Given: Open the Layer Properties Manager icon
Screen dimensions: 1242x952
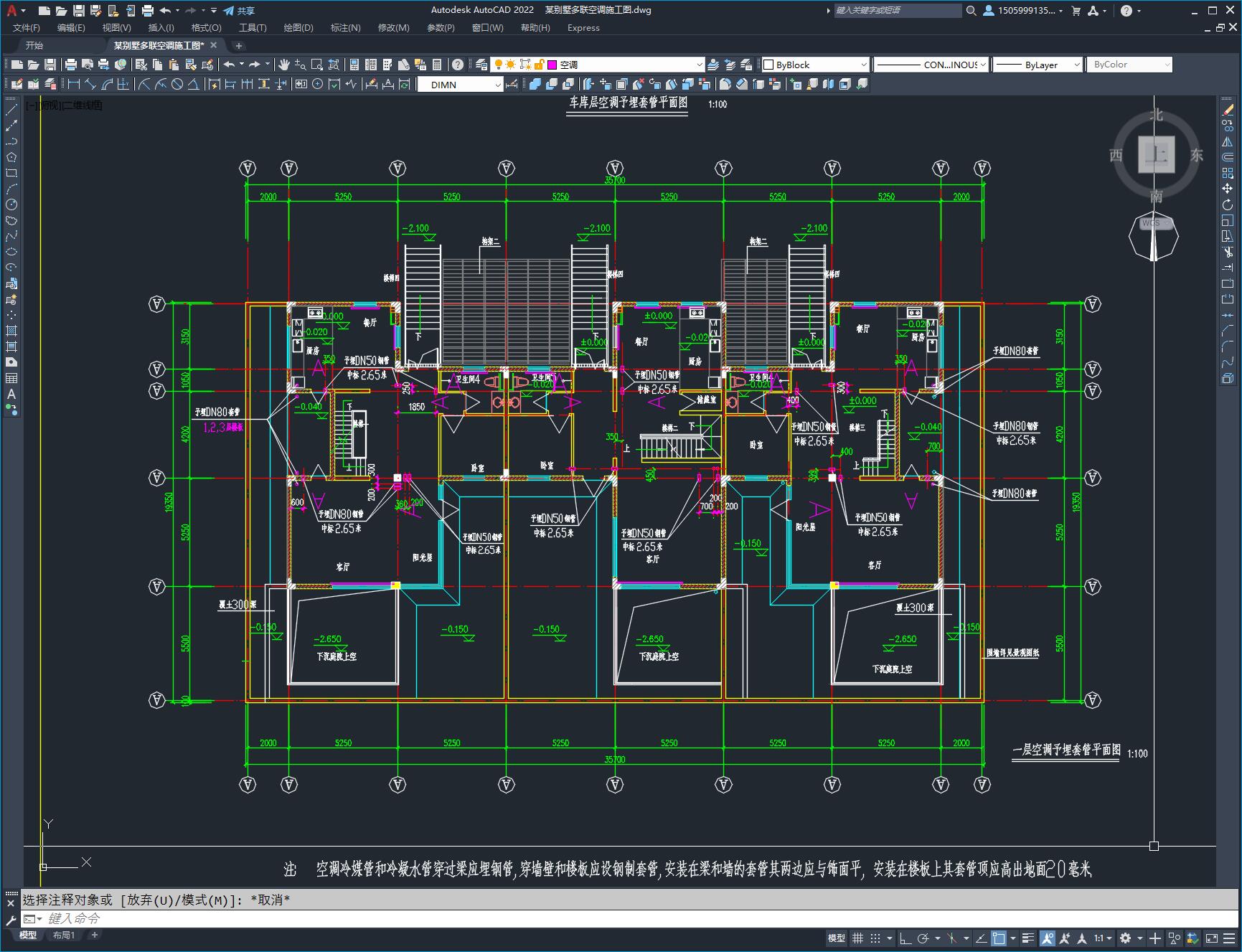Looking at the screenshot, I should (x=481, y=65).
